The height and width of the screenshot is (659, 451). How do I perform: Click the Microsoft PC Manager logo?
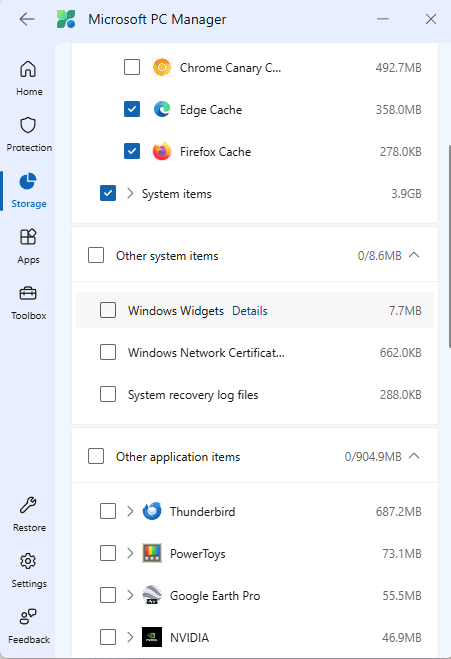coord(66,19)
